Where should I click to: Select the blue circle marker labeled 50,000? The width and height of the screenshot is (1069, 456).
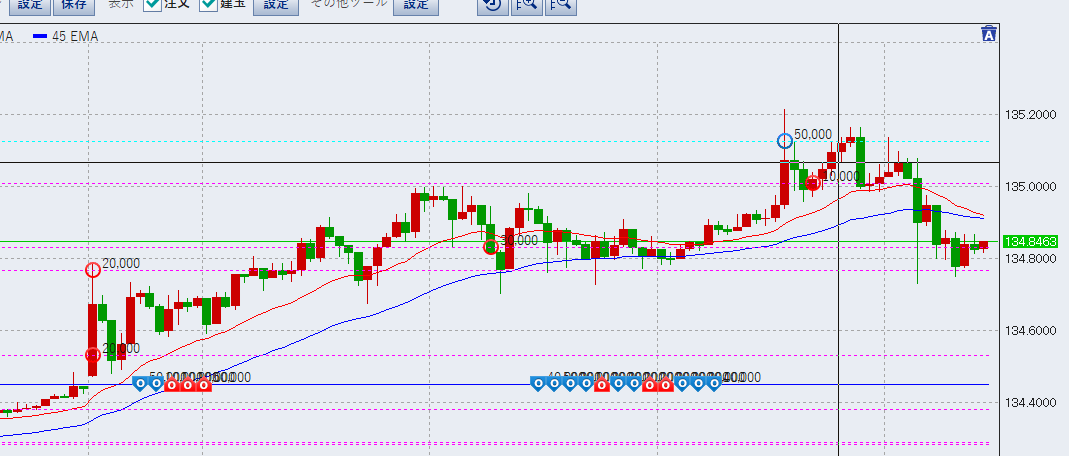click(785, 141)
